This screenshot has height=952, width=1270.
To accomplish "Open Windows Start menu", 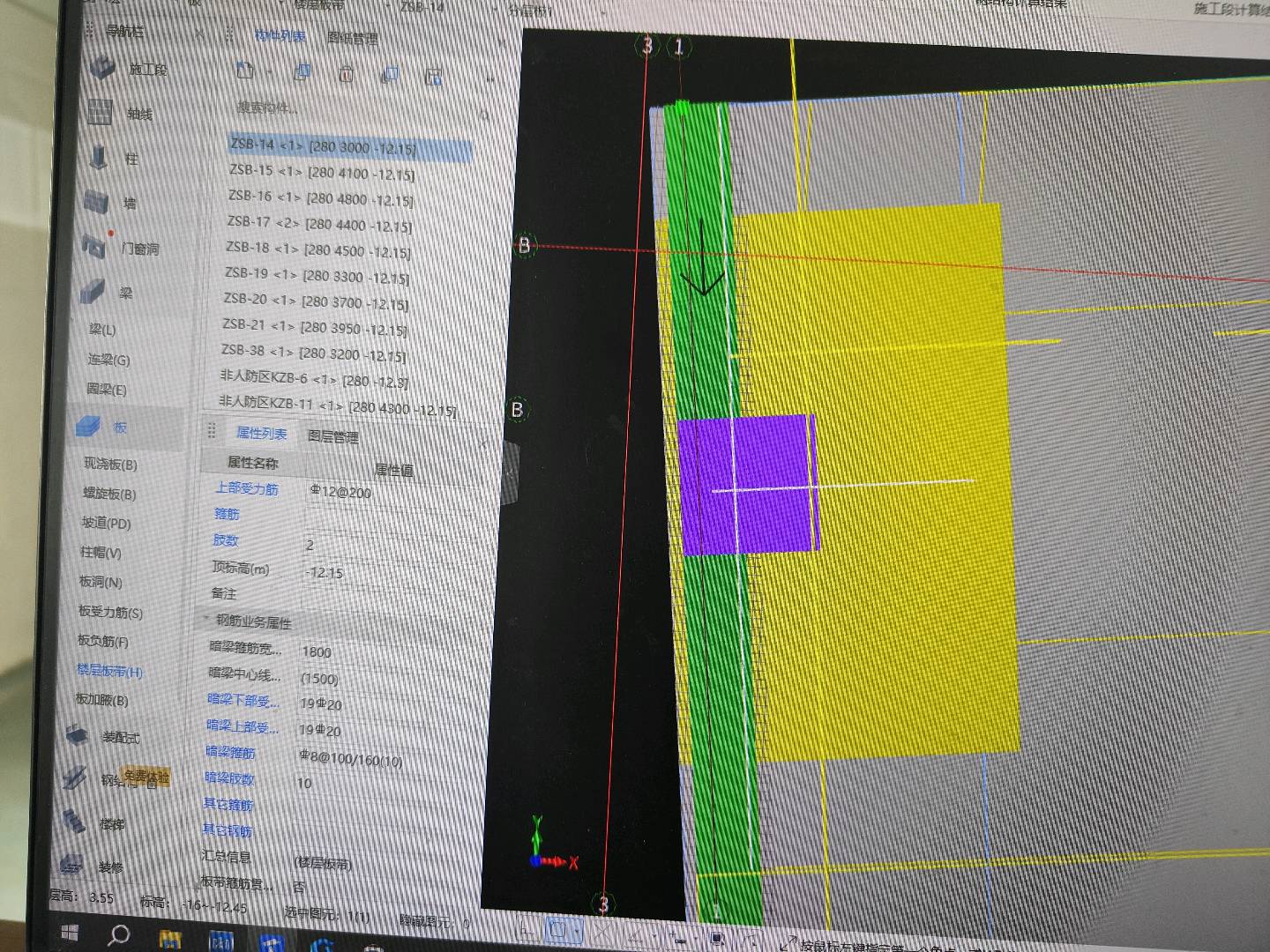I will 70,933.
